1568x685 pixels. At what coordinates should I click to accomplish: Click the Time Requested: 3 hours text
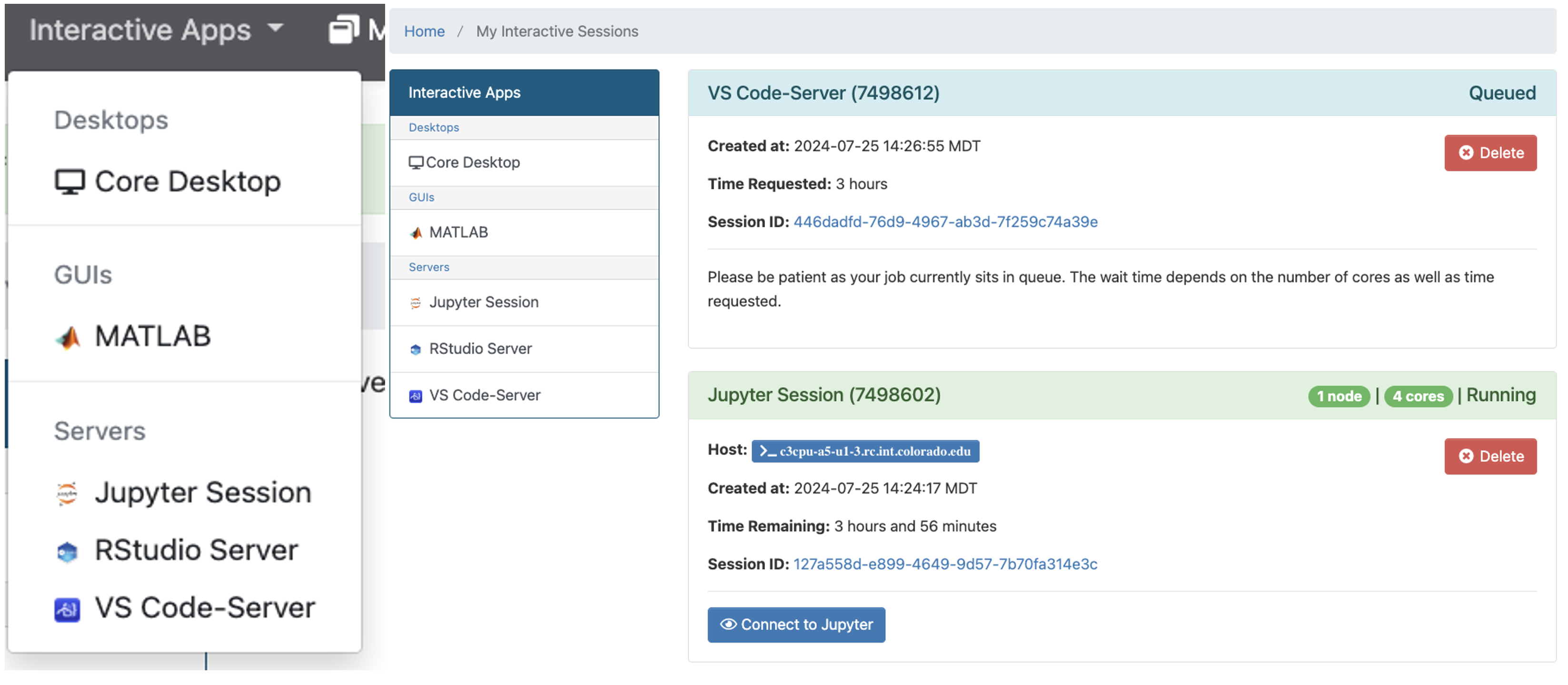797,184
